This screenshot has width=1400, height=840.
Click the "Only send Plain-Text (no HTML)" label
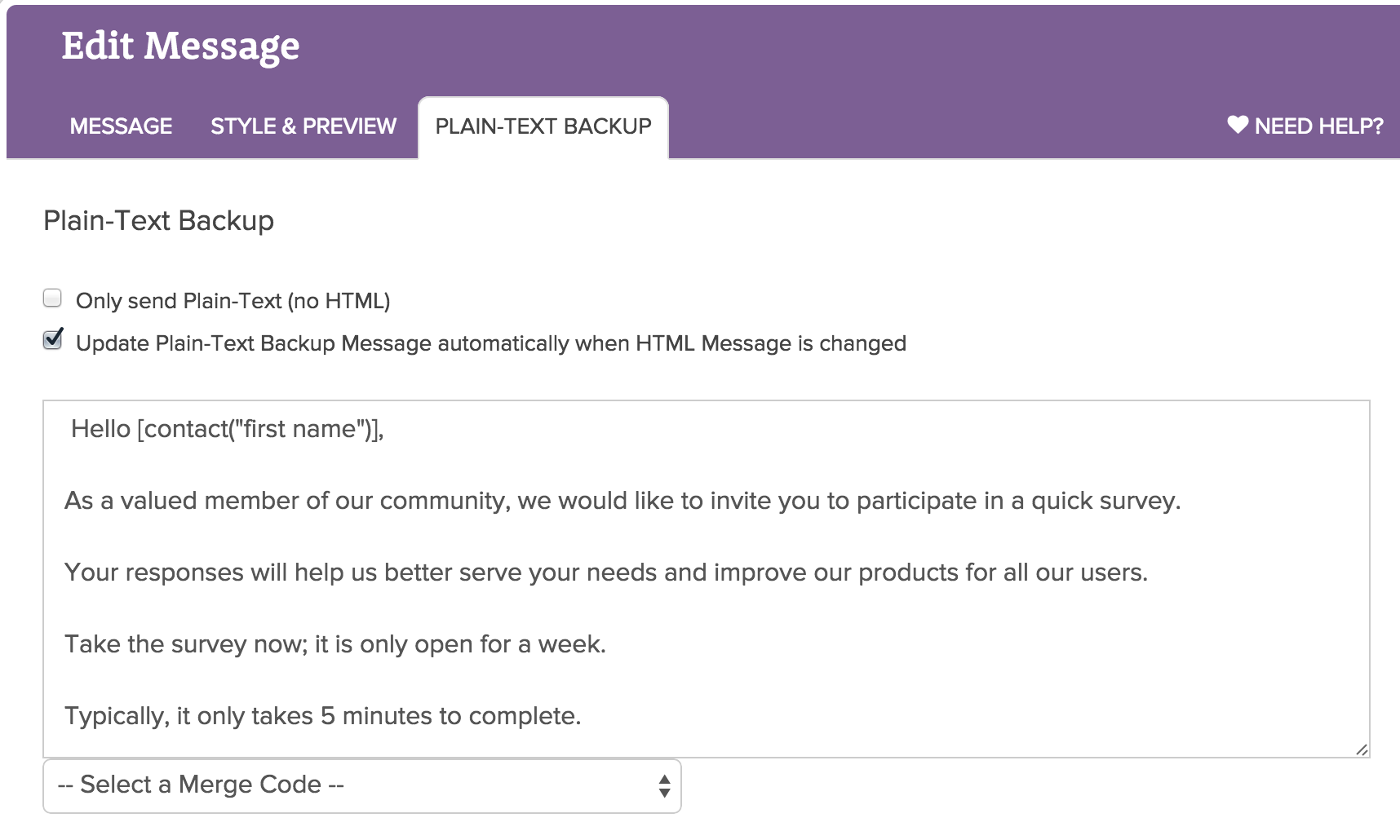pos(233,301)
